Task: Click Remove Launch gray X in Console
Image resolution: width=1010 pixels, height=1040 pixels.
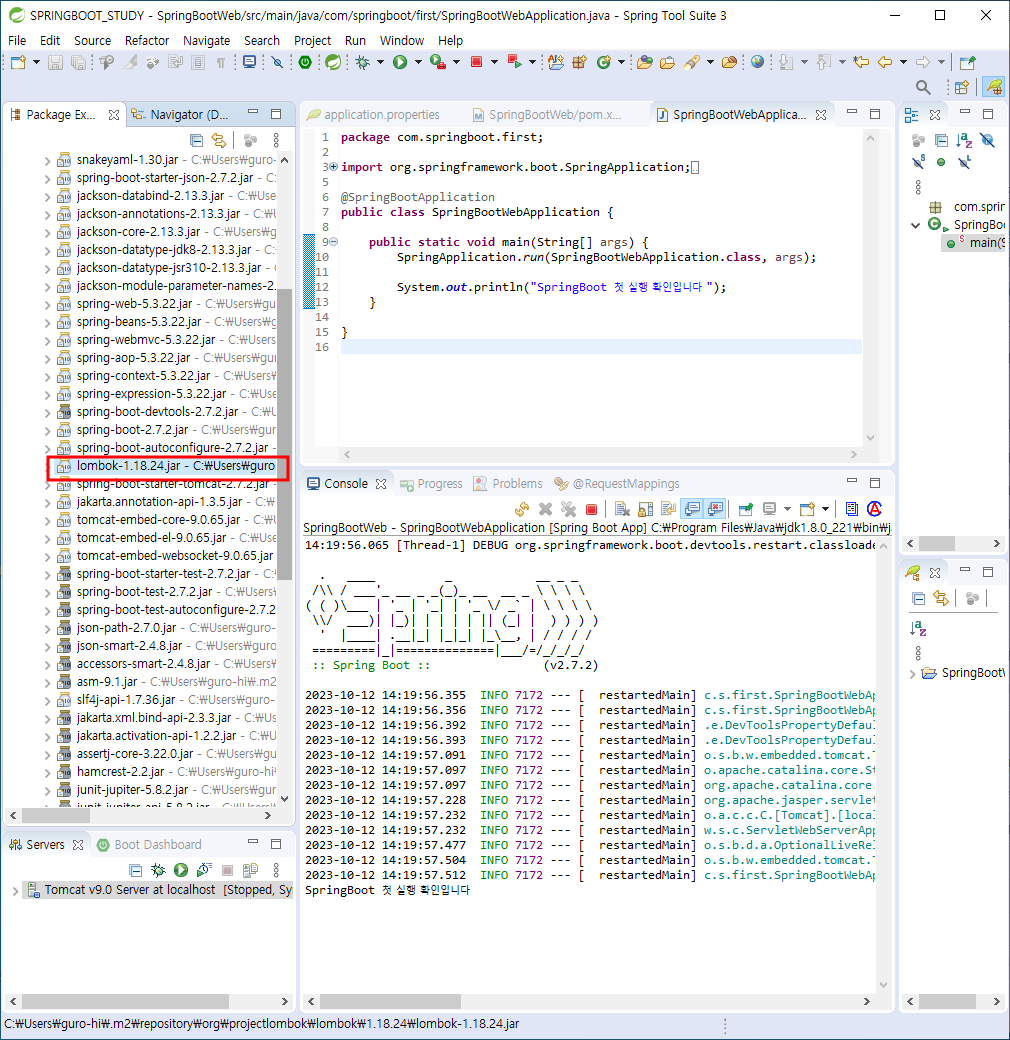Action: click(545, 509)
